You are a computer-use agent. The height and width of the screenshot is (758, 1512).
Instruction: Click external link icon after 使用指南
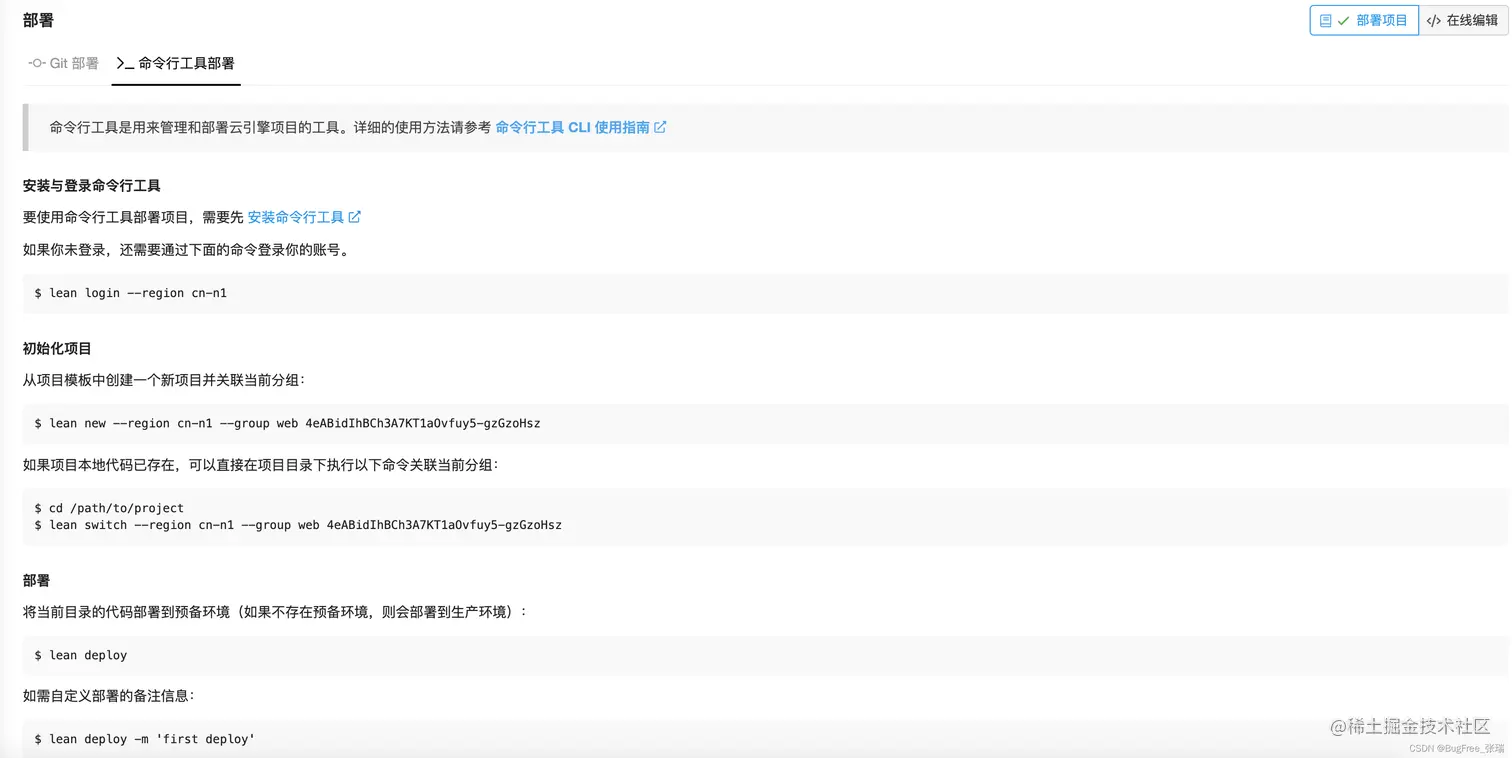(x=660, y=127)
